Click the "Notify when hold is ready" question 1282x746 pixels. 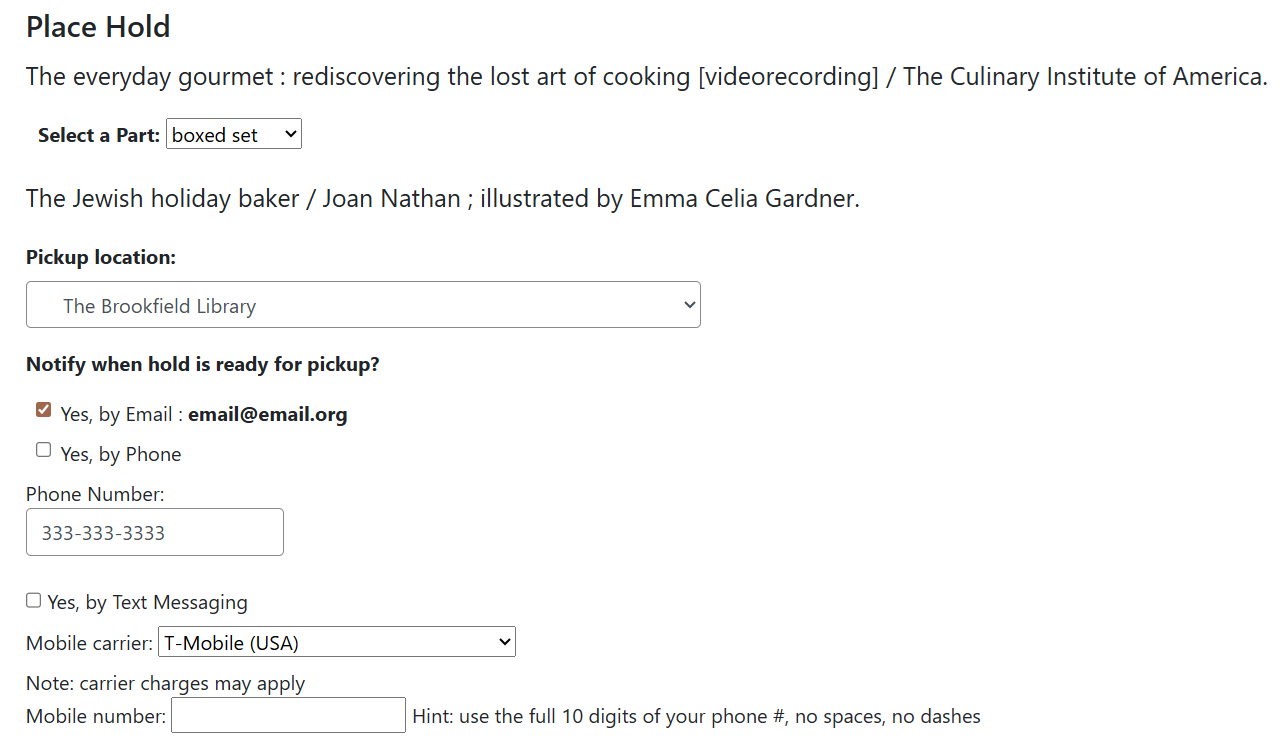click(x=202, y=364)
